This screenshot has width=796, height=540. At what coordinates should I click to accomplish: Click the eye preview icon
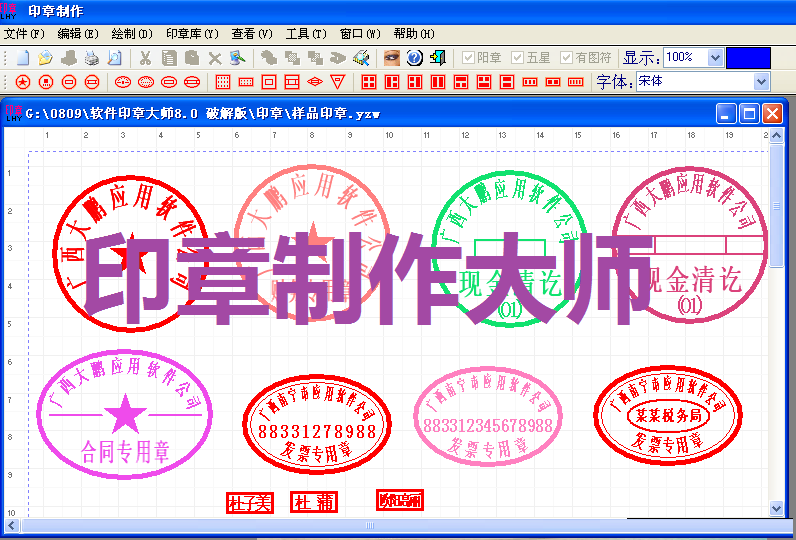pyautogui.click(x=392, y=58)
